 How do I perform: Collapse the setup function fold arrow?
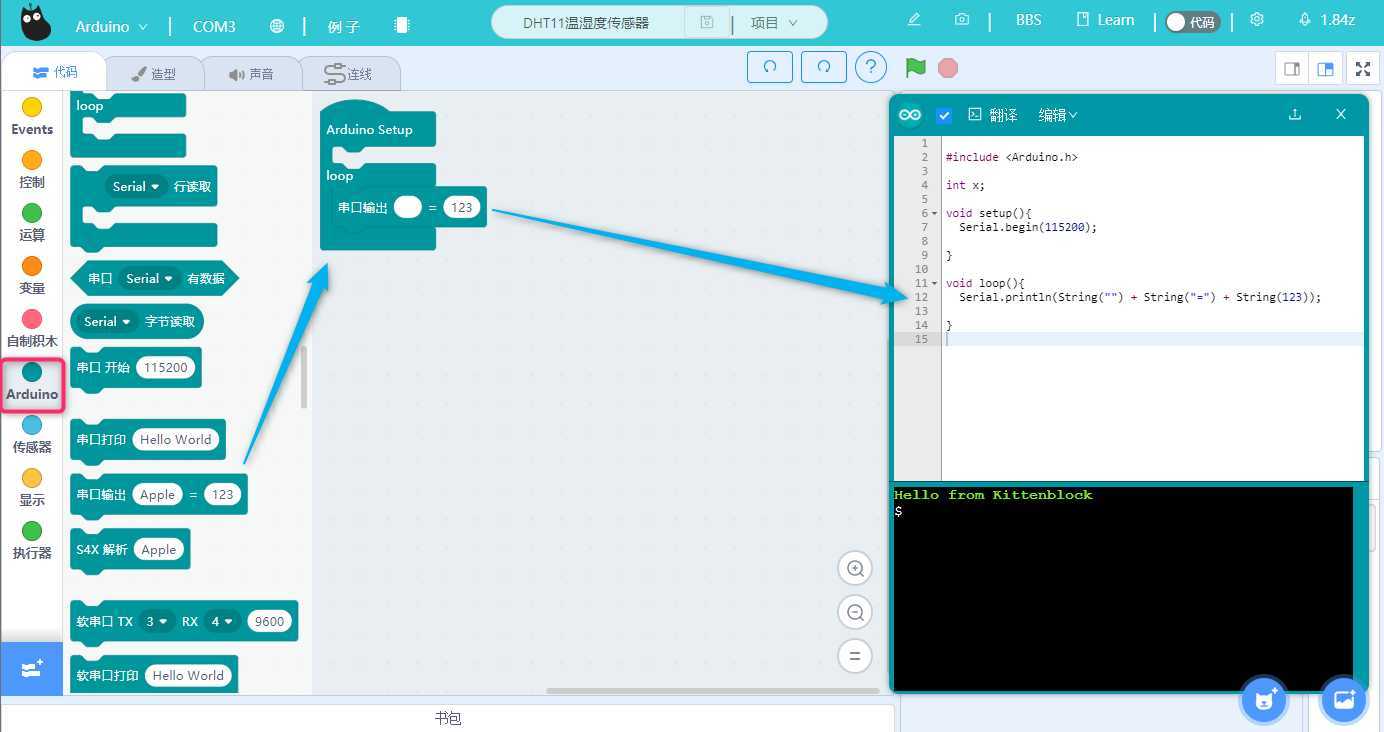934,213
